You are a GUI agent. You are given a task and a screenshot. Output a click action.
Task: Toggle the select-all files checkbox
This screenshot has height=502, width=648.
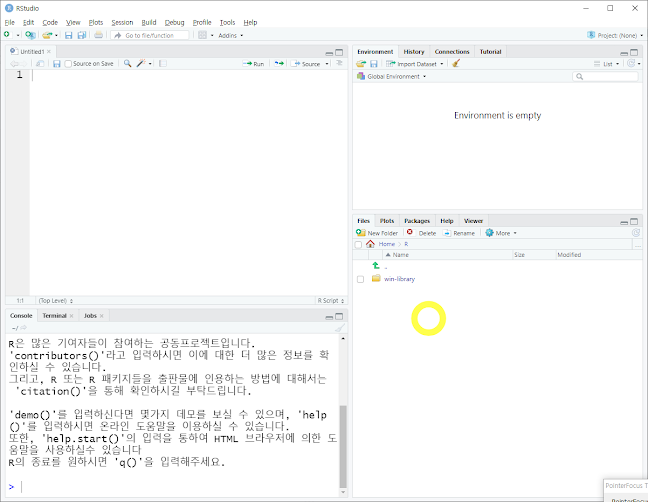tap(358, 244)
